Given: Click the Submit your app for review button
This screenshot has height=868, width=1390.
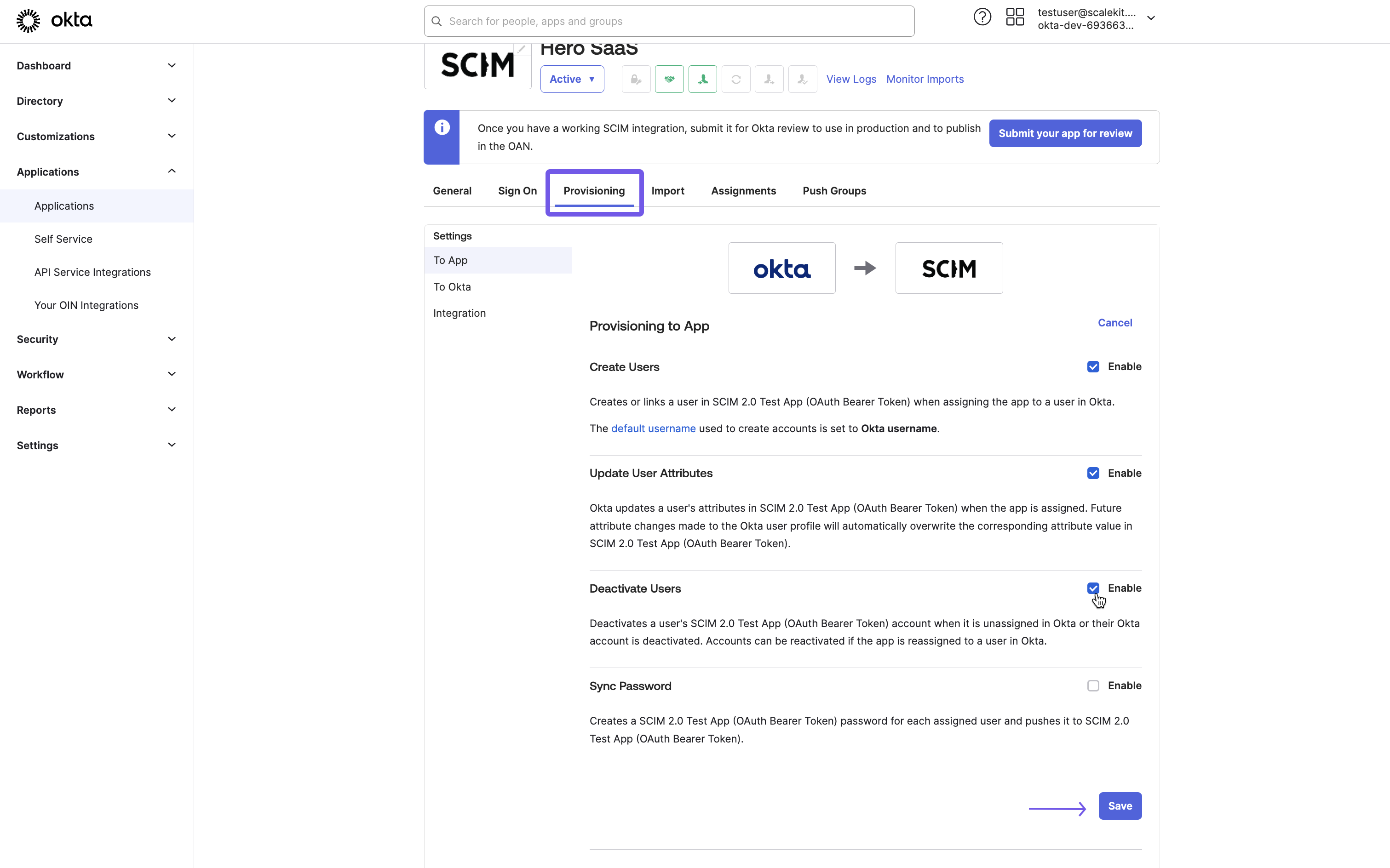Looking at the screenshot, I should (1065, 132).
